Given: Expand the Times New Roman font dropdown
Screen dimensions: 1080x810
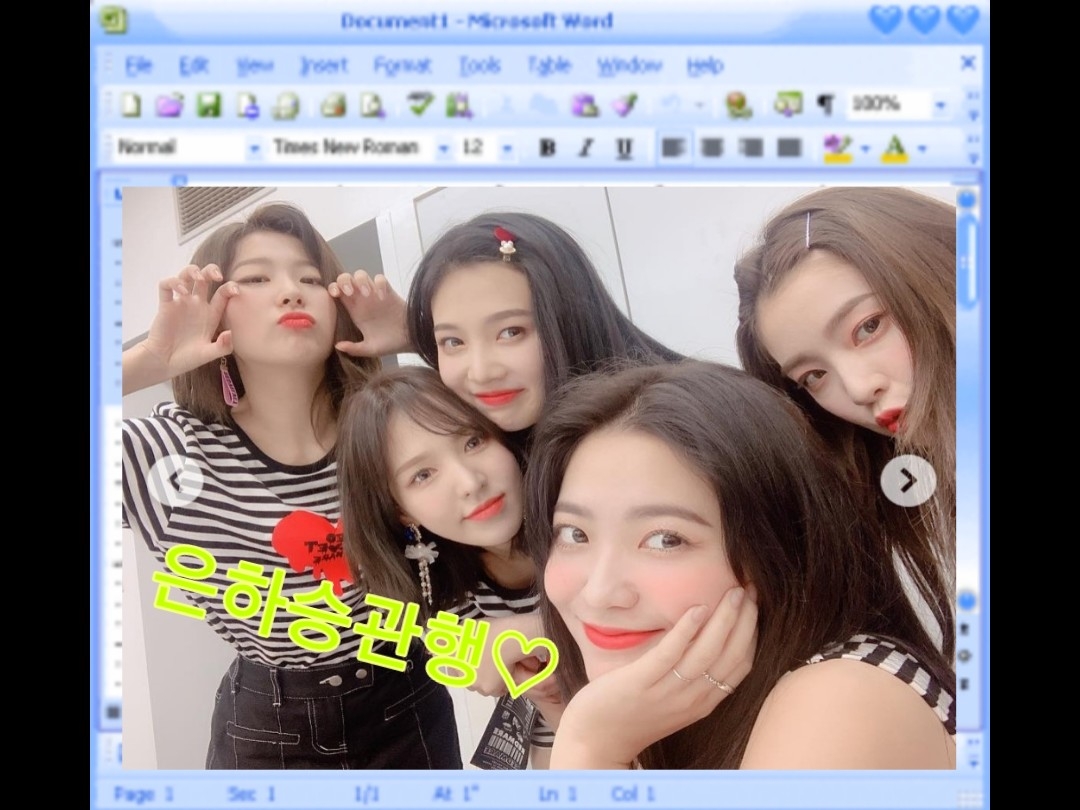Looking at the screenshot, I should [x=443, y=149].
